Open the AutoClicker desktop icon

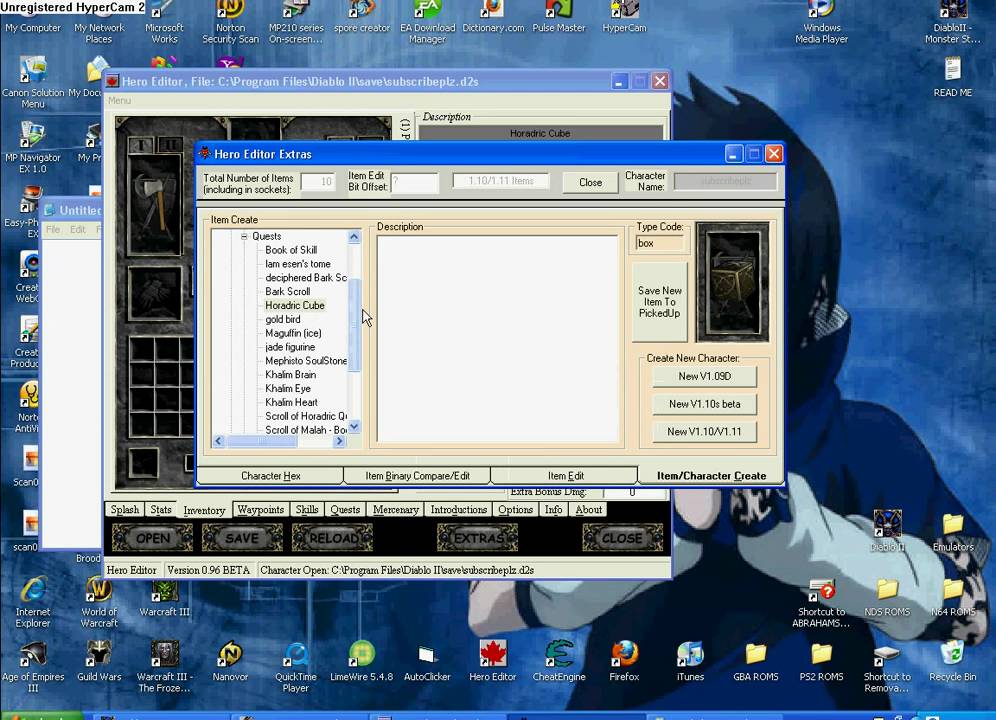tap(427, 662)
